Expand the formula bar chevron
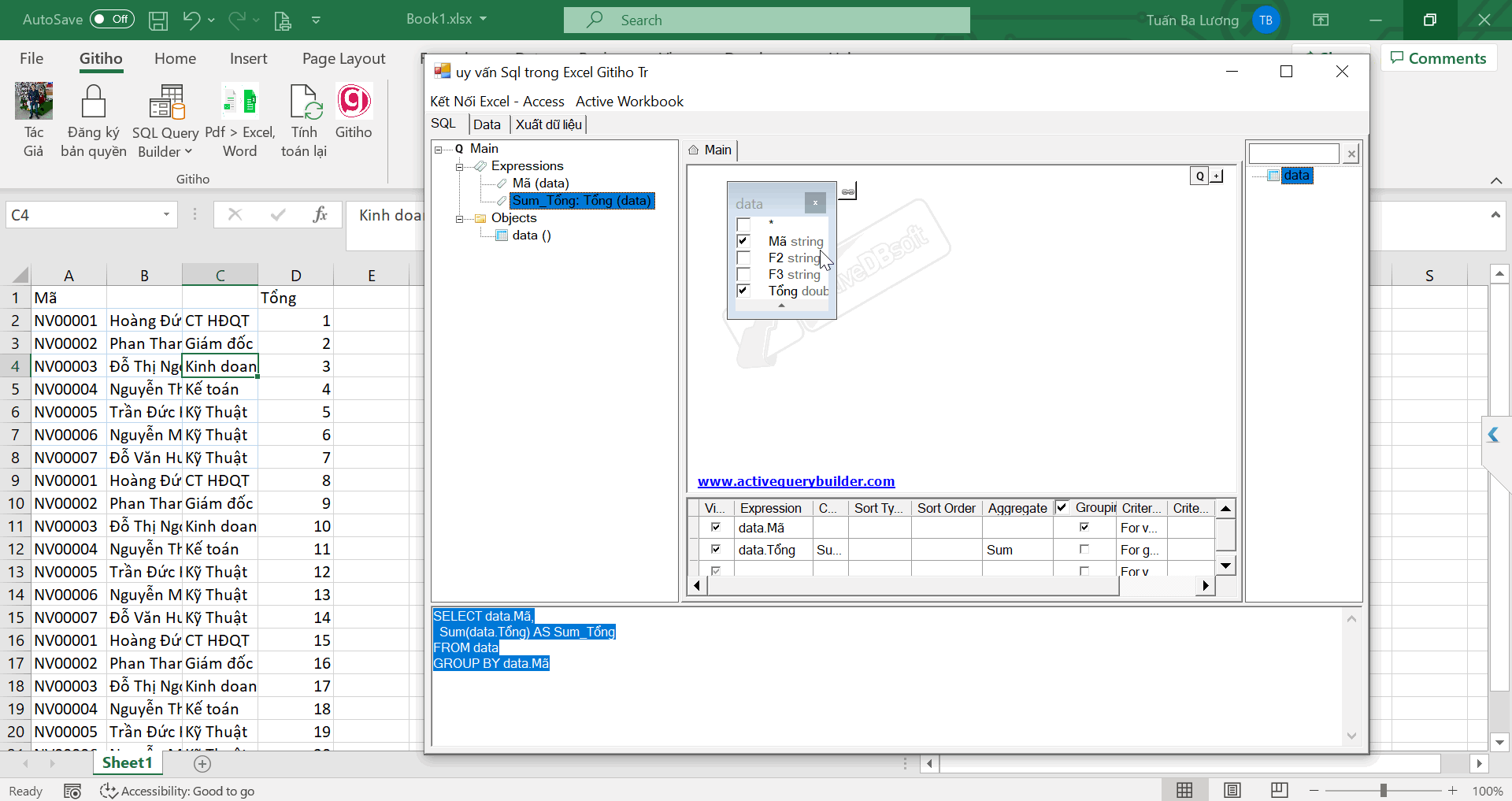1512x801 pixels. click(x=1495, y=214)
